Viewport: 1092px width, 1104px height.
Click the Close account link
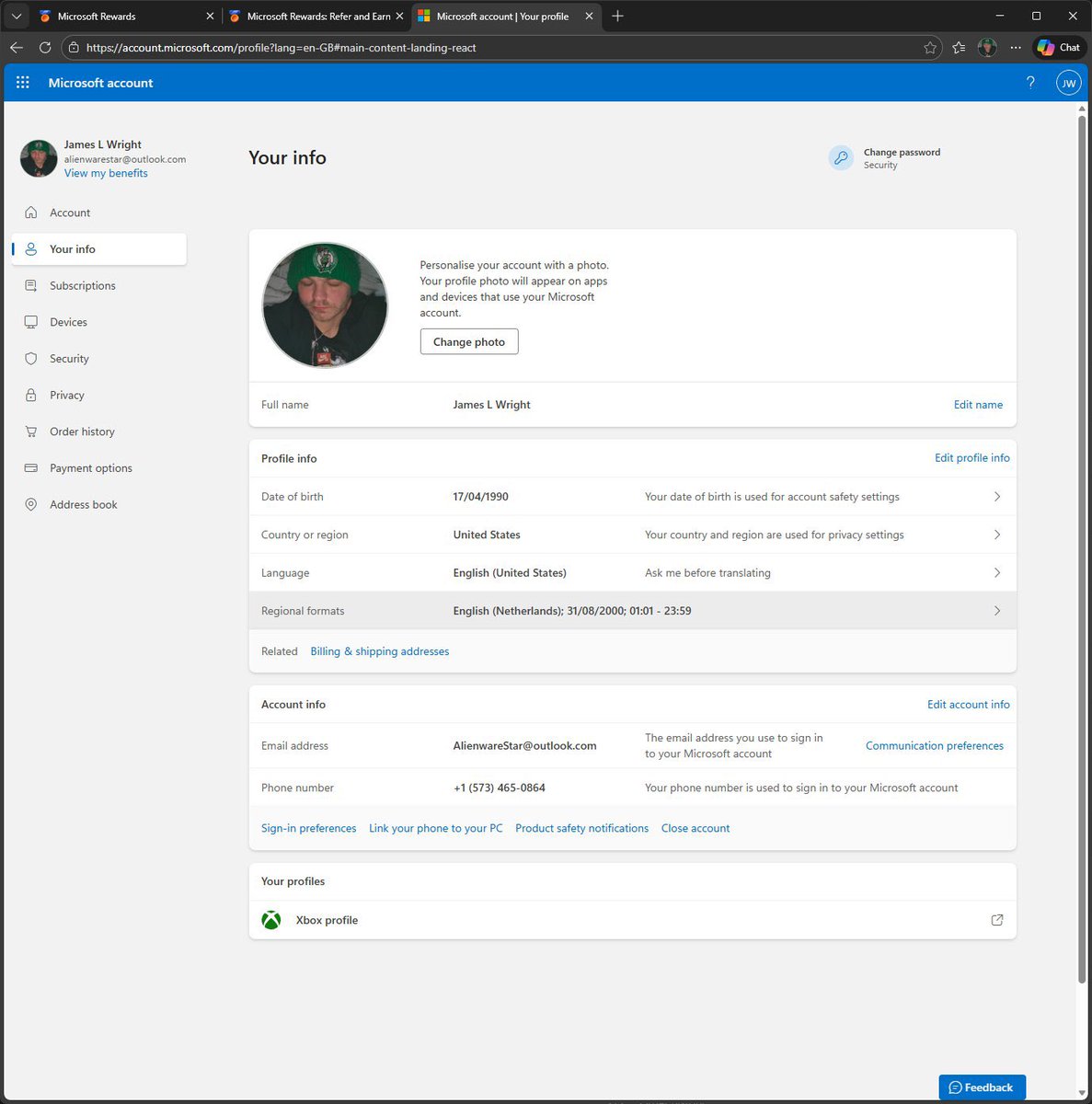click(x=695, y=828)
